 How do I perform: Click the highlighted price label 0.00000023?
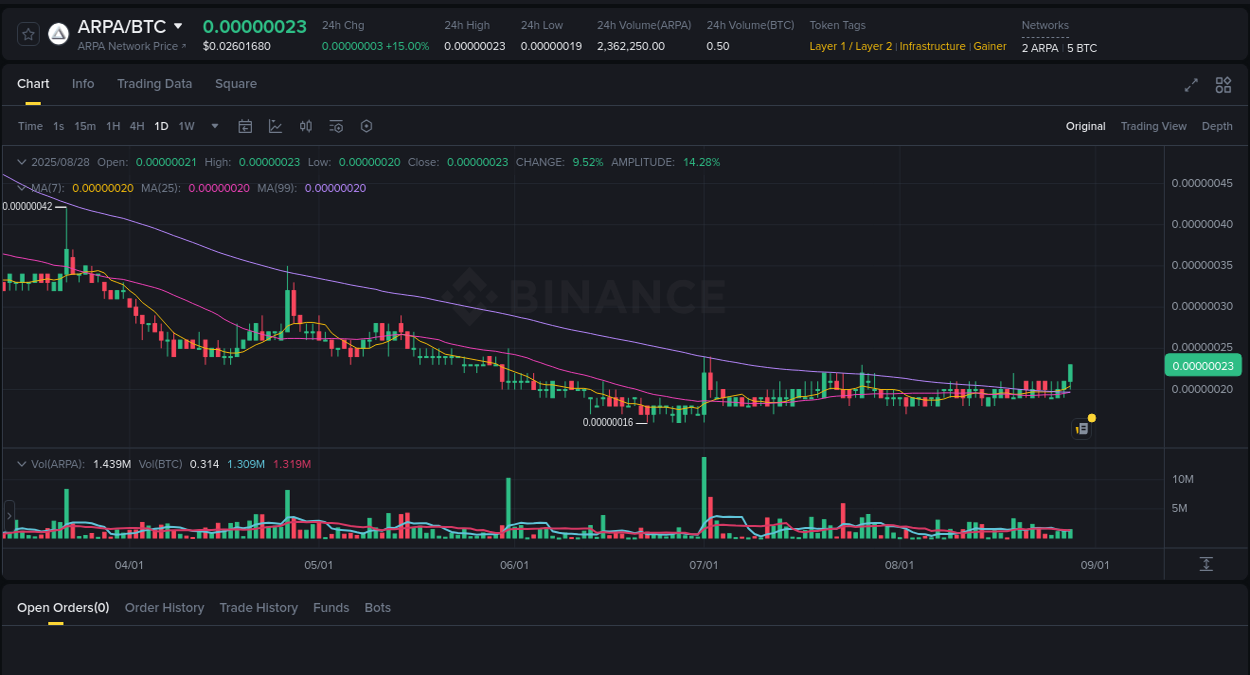coord(1203,365)
